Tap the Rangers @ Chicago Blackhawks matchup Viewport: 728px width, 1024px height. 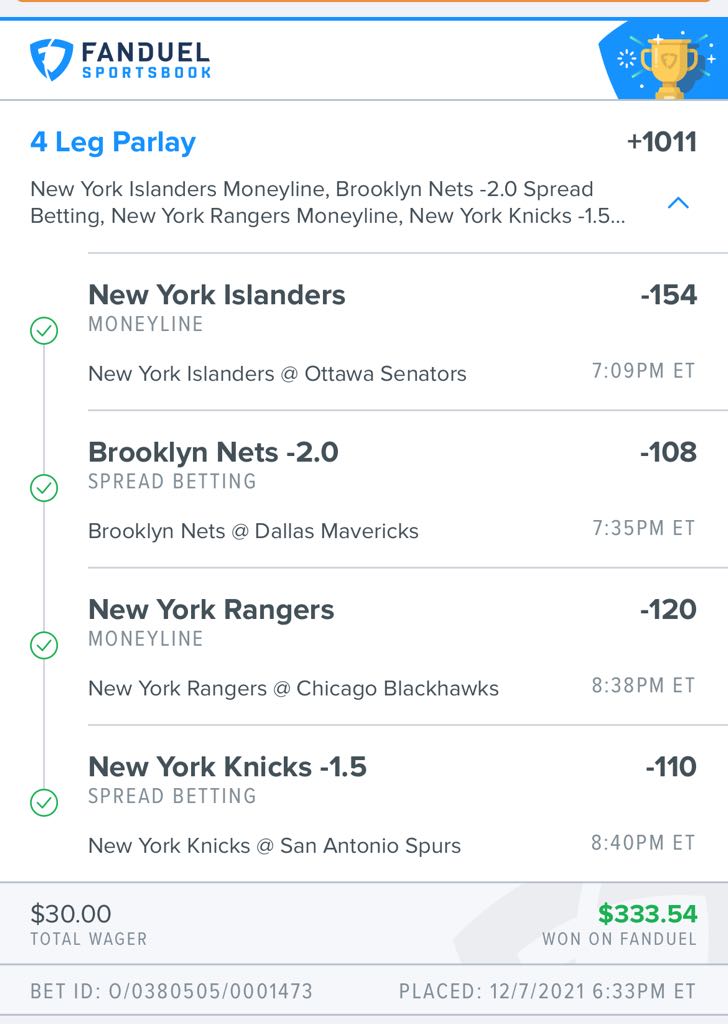pyautogui.click(x=293, y=688)
